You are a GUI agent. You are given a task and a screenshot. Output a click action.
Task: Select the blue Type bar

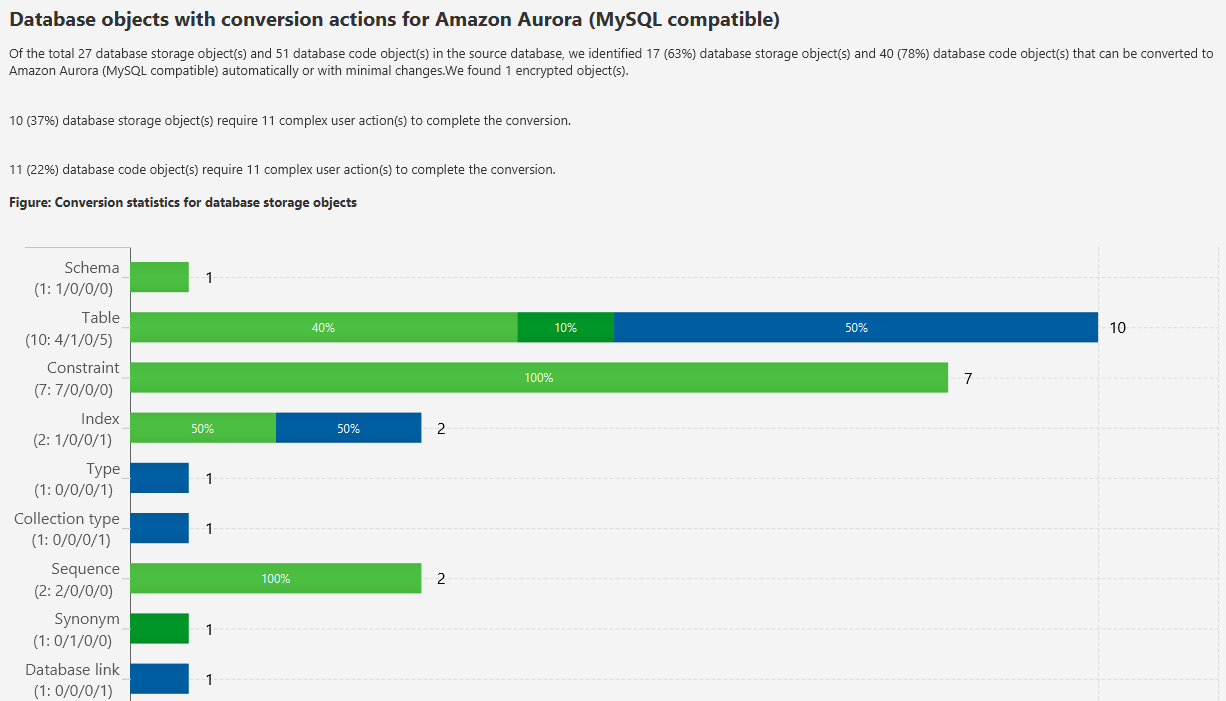(x=160, y=478)
